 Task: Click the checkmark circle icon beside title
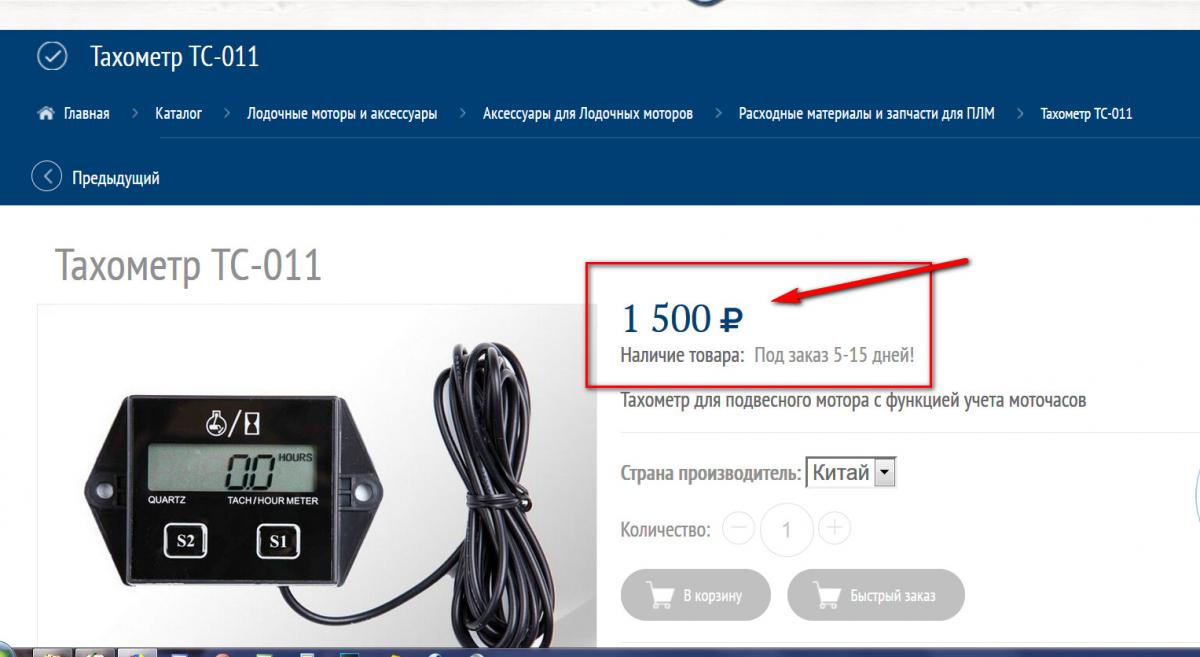point(52,57)
